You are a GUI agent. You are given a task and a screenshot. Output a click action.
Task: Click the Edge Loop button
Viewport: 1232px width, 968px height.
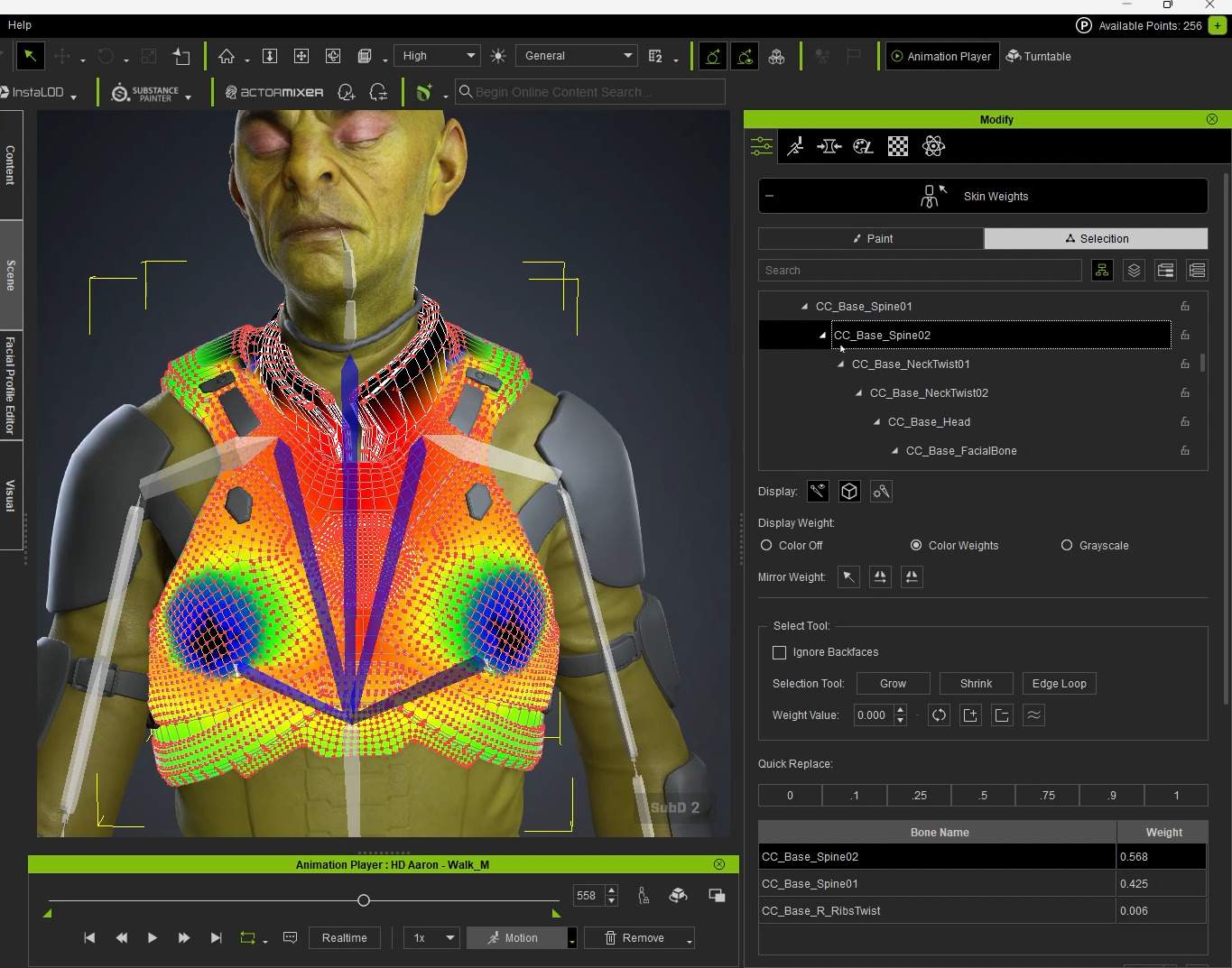1059,684
